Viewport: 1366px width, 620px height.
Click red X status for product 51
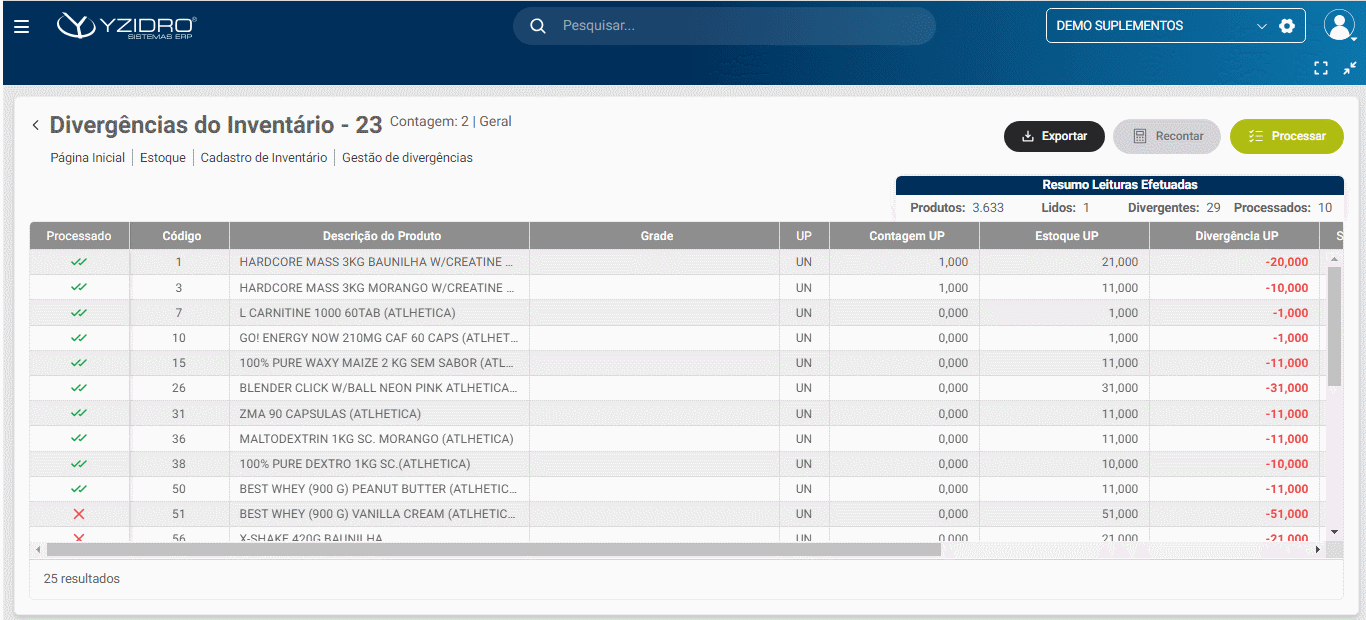[x=79, y=514]
